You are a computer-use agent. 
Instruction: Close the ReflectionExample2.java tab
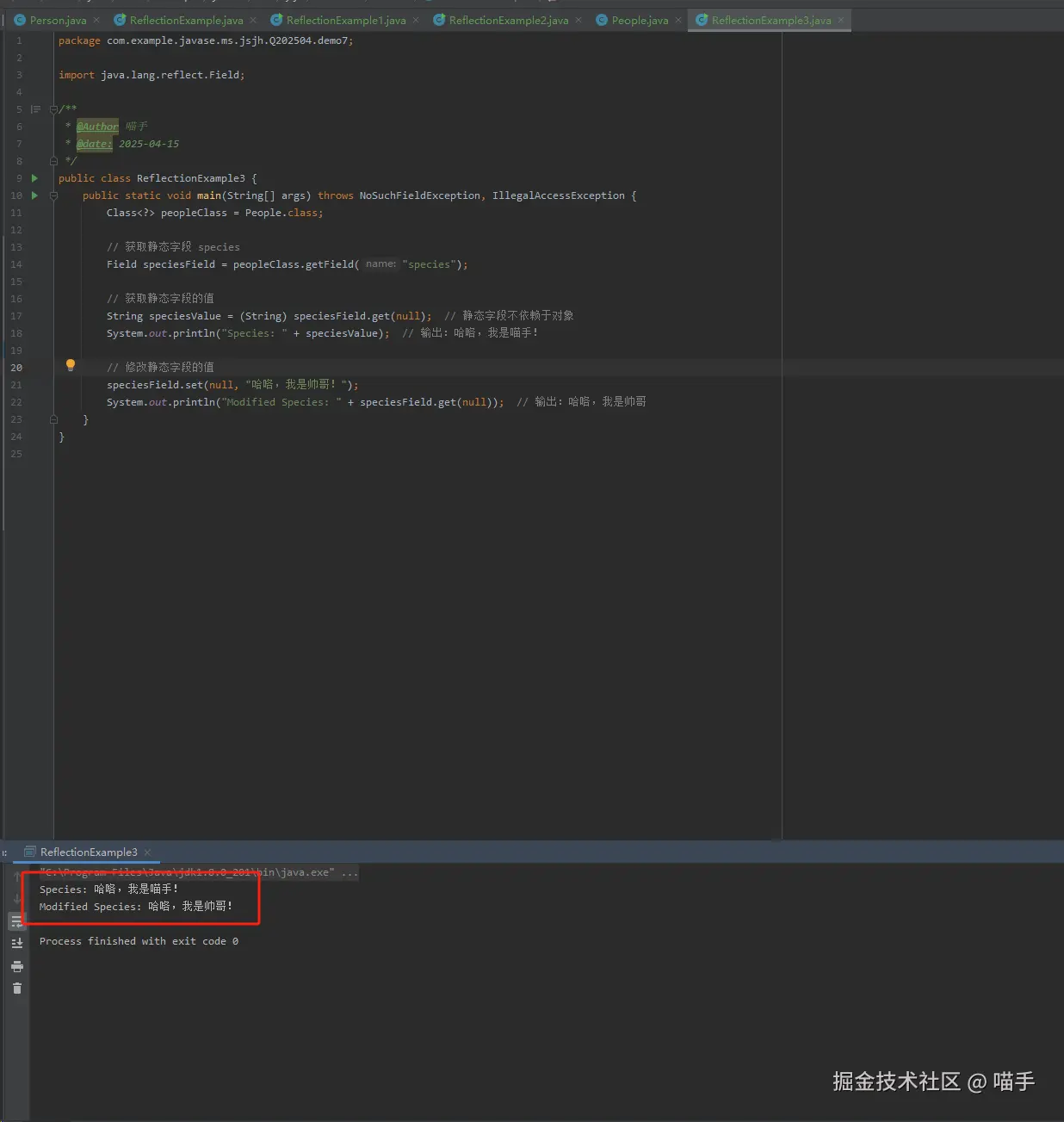click(578, 20)
